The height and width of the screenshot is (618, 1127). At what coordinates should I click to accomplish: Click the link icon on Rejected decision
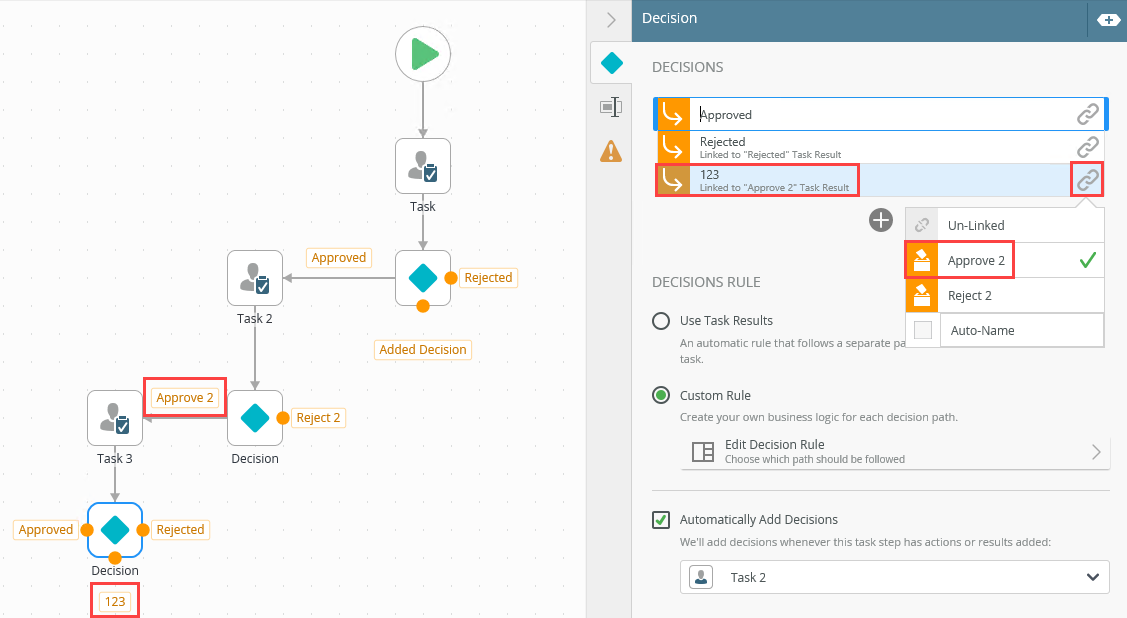click(x=1087, y=147)
